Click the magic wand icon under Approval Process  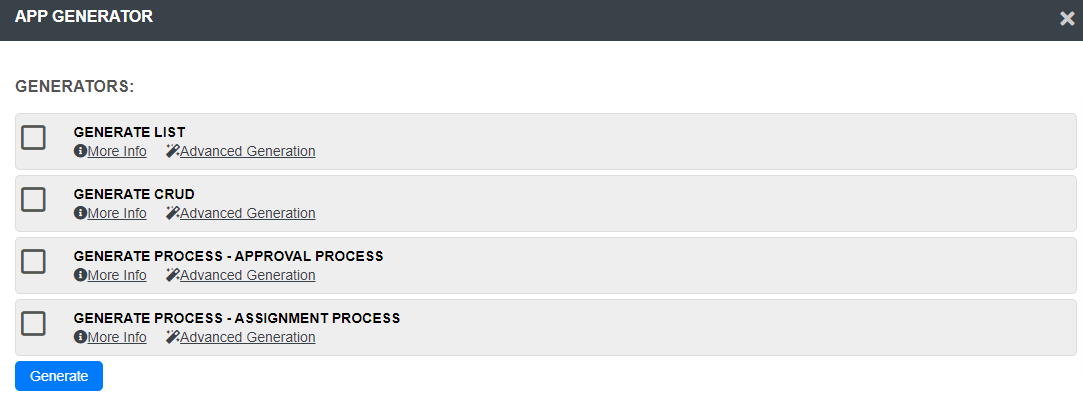(173, 276)
